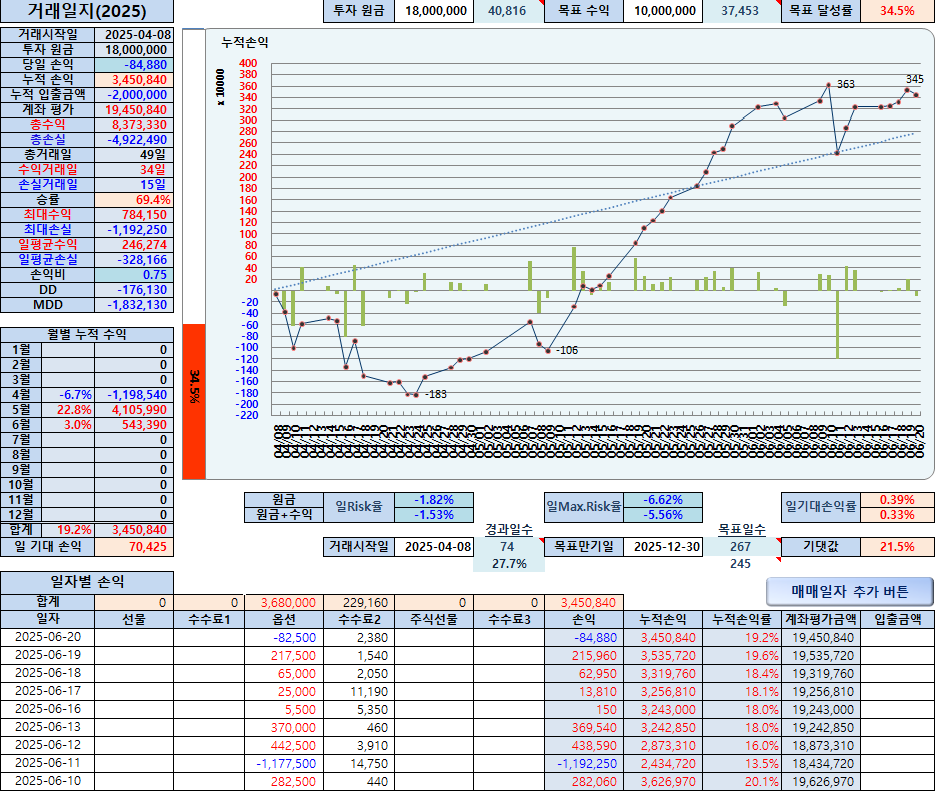Click the 총거래일 value 49일
This screenshot has height=791, width=938.
(x=134, y=155)
